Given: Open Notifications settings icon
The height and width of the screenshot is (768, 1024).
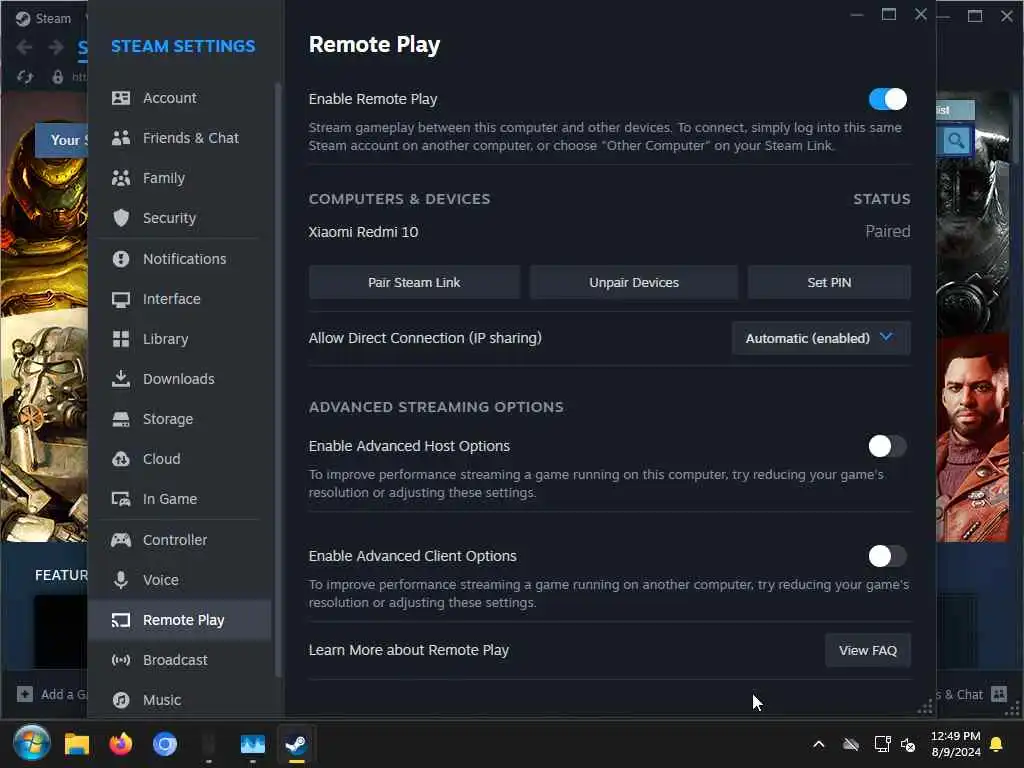Looking at the screenshot, I should pyautogui.click(x=121, y=259).
